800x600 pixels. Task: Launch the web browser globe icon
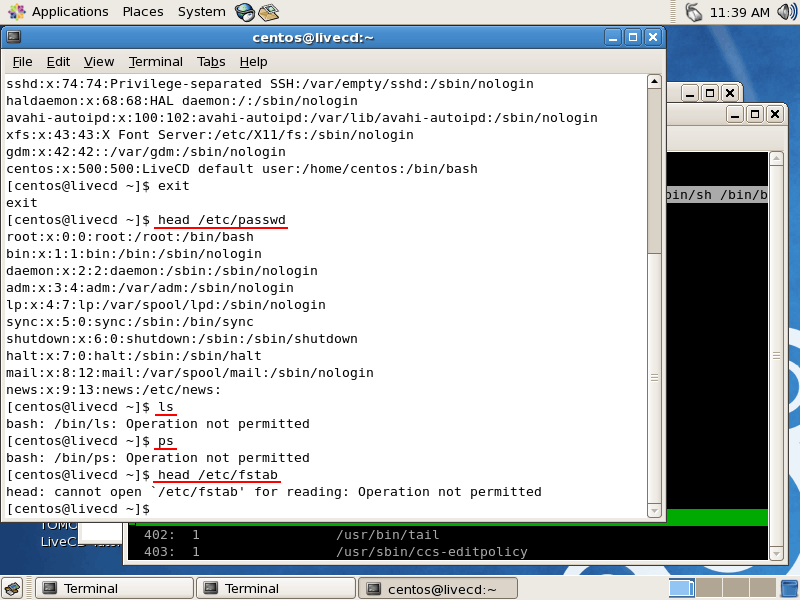click(245, 12)
